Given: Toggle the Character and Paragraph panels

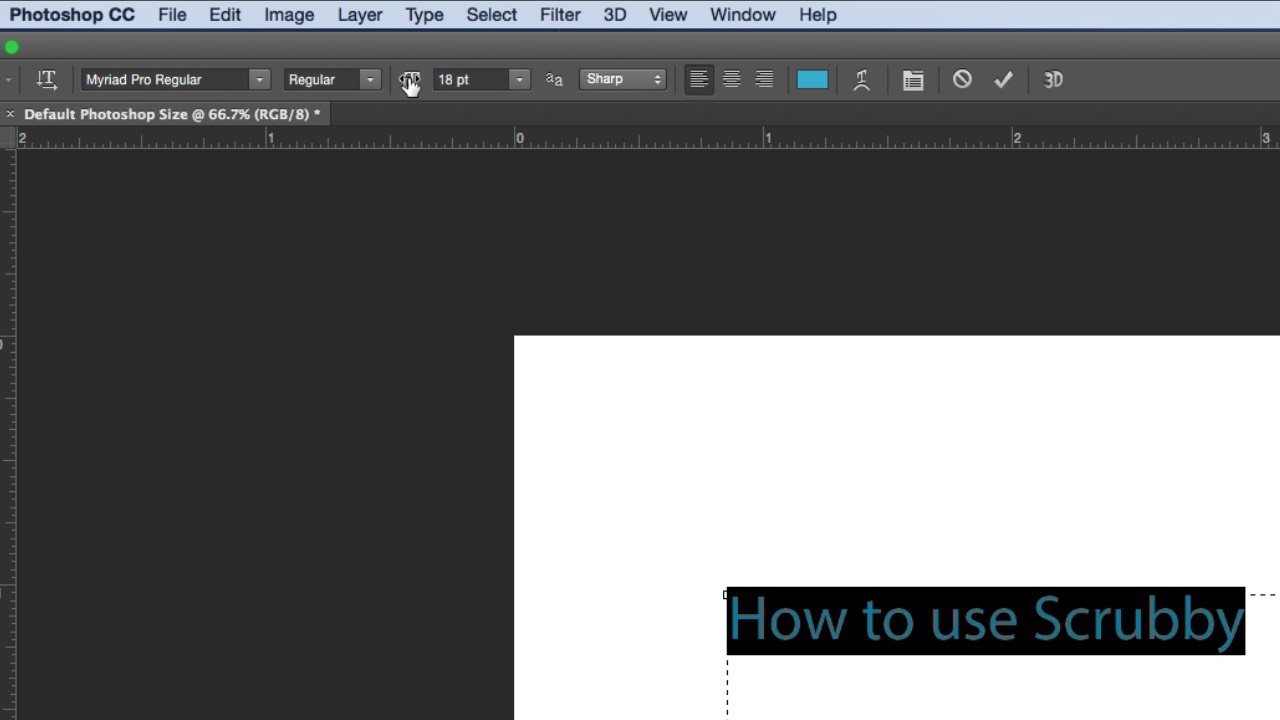Looking at the screenshot, I should pos(913,79).
